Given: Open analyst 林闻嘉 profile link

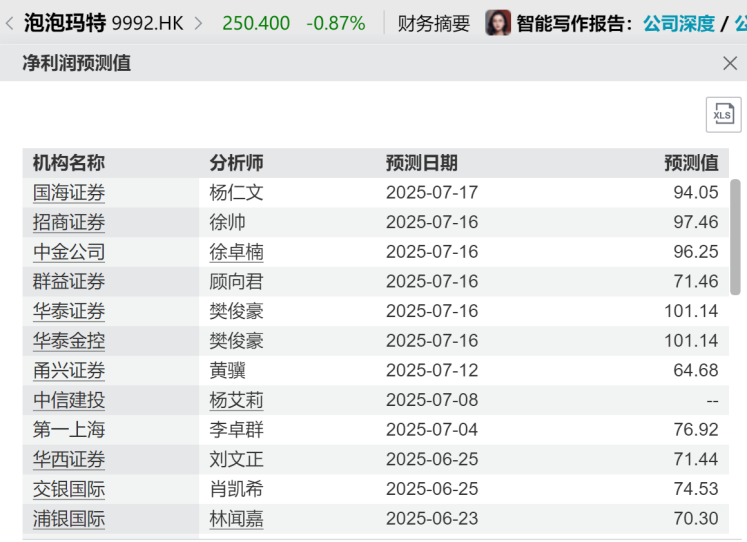Looking at the screenshot, I should click(x=236, y=519).
